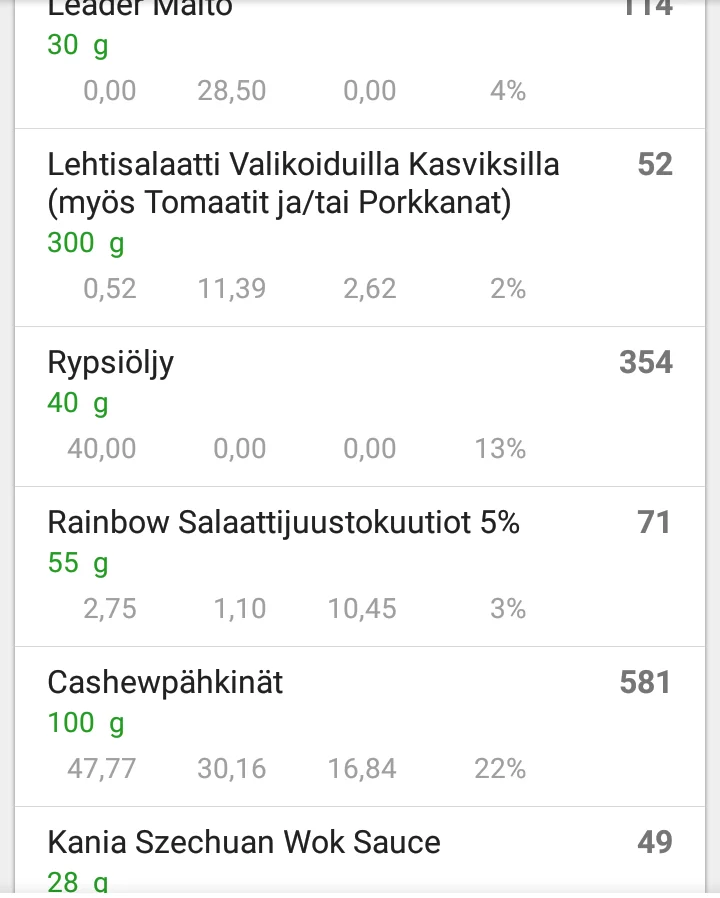Tap the 28,50 macro value

(232, 91)
